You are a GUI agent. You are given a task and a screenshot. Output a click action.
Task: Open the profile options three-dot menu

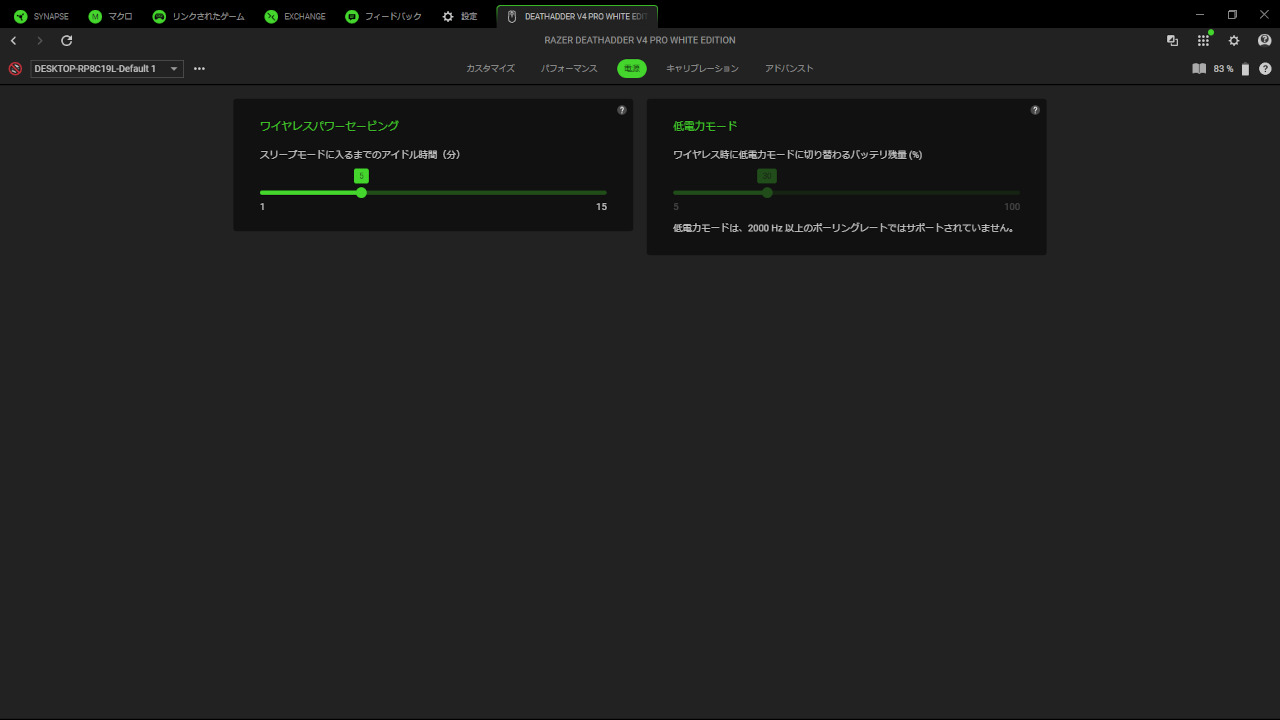(x=199, y=69)
